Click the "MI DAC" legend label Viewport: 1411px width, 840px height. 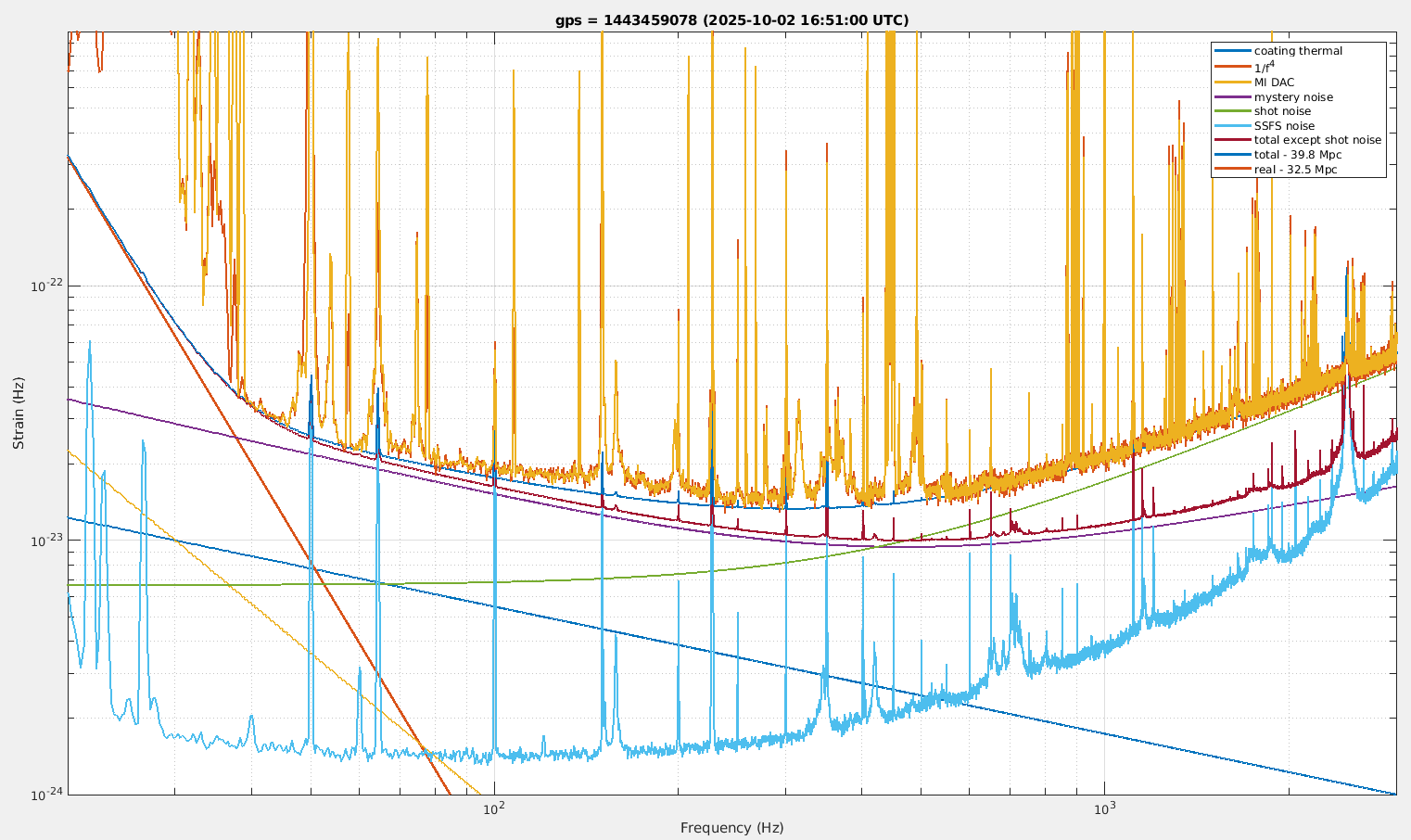1274,83
